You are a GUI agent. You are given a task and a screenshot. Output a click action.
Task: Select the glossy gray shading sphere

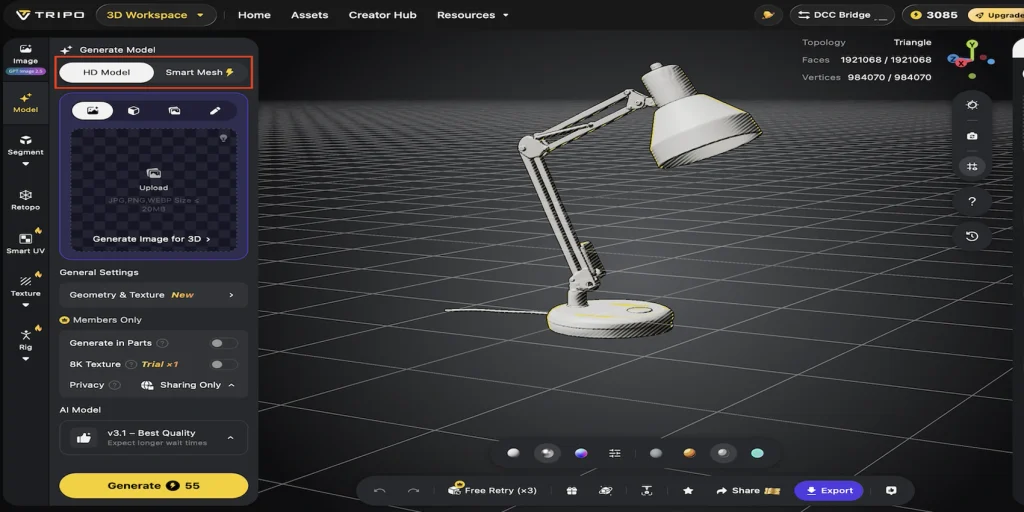(547, 453)
